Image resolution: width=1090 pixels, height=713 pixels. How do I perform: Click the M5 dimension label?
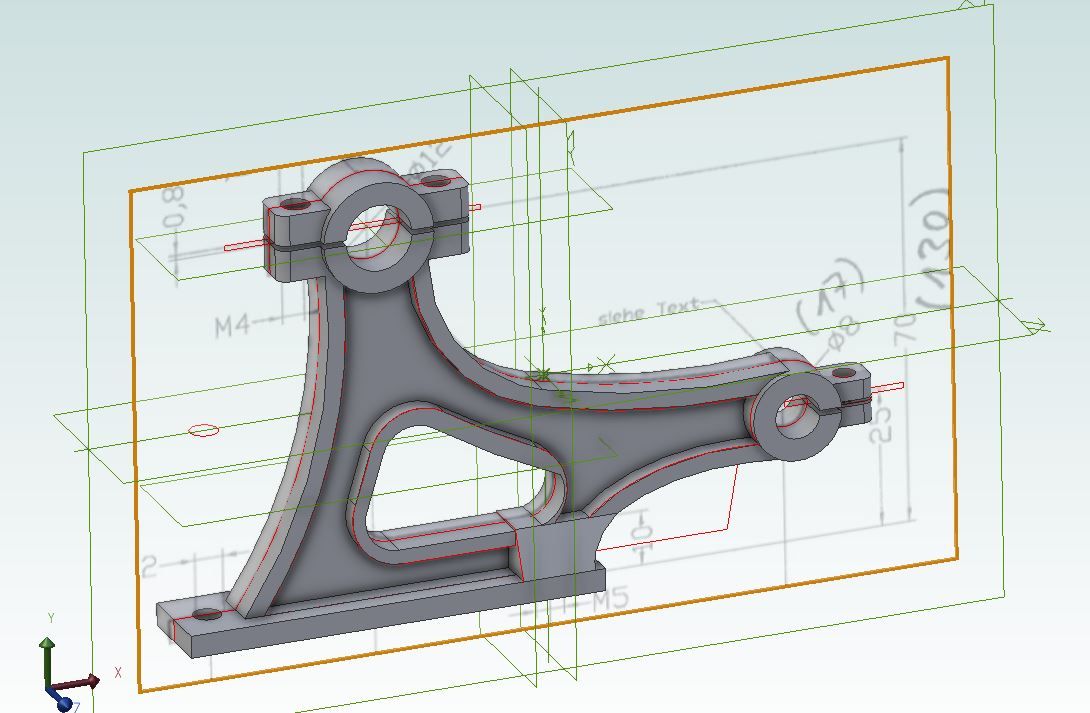(611, 600)
